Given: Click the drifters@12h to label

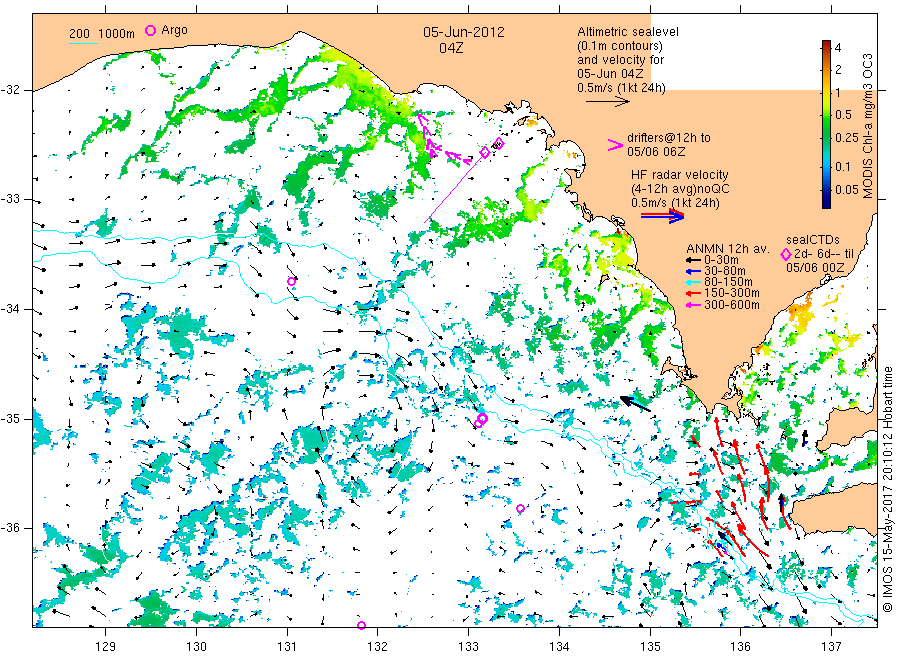Looking at the screenshot, I should [669, 138].
